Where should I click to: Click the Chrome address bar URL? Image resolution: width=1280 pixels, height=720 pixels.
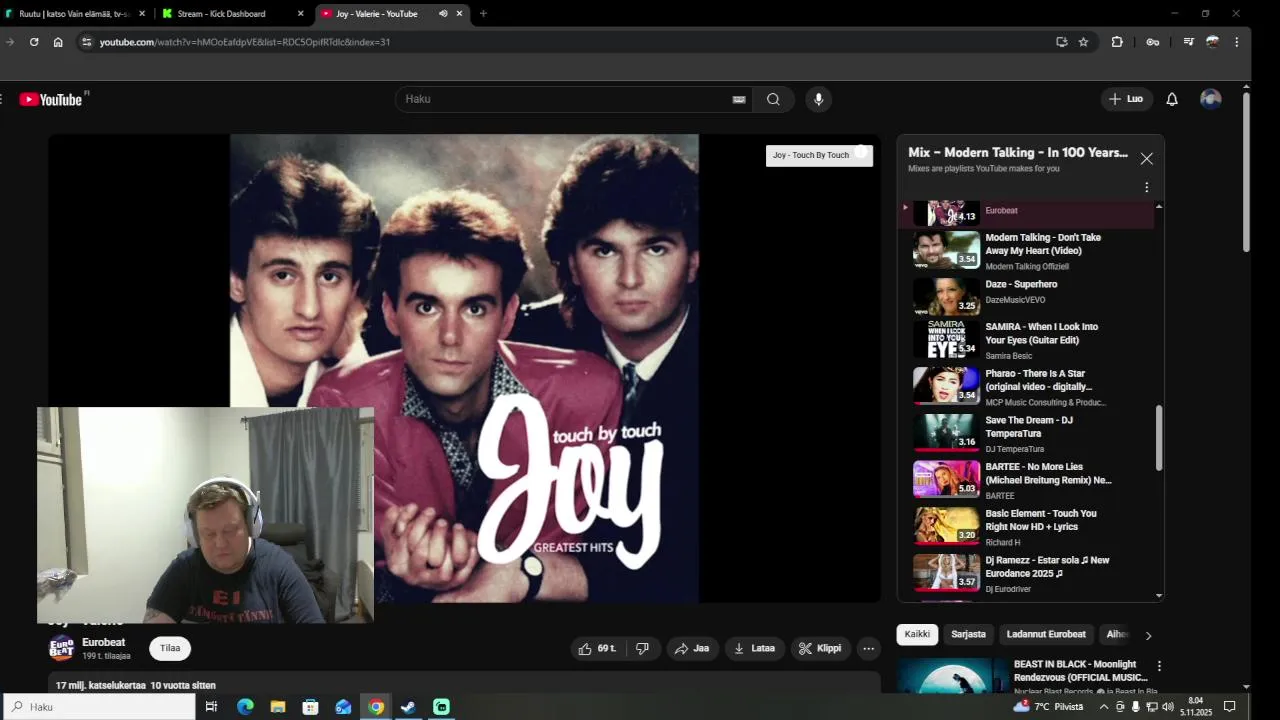245,42
